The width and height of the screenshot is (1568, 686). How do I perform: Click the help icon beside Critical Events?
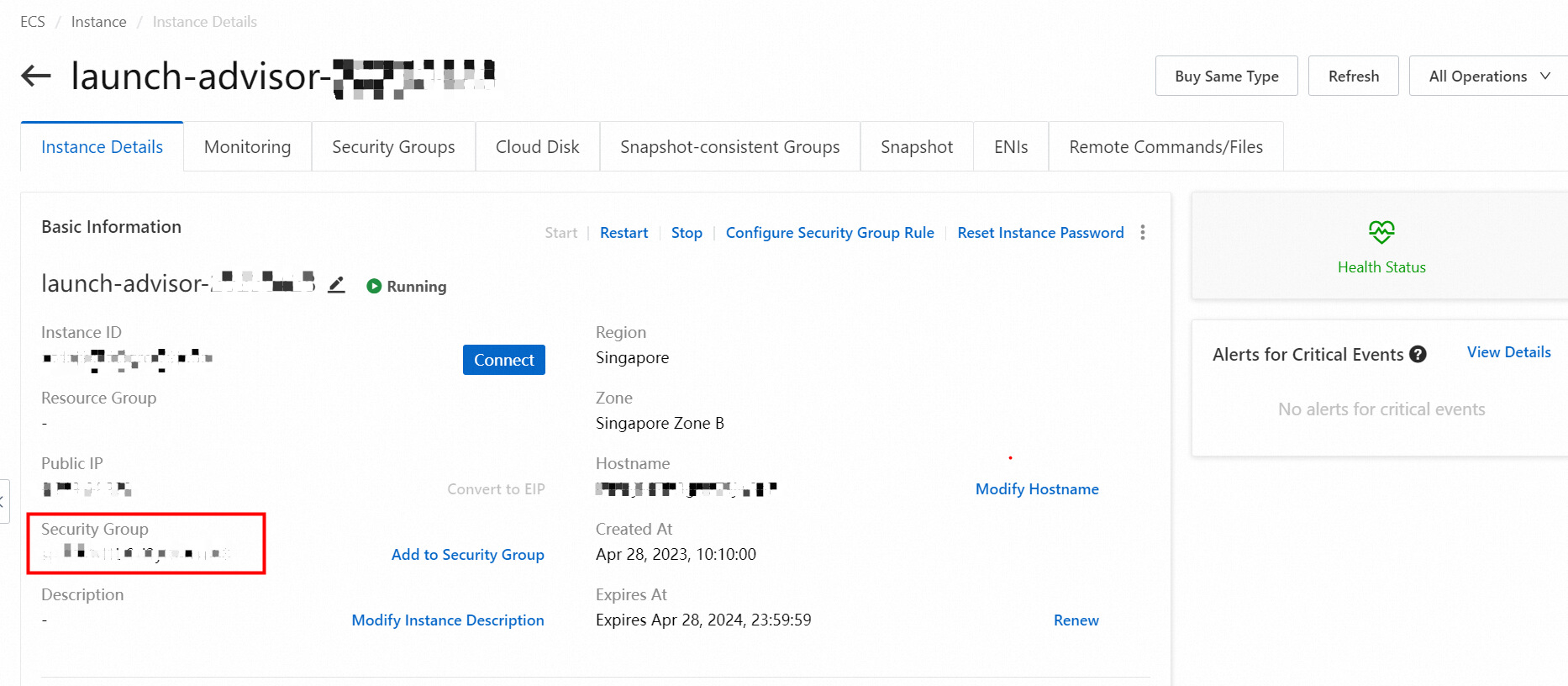tap(1418, 355)
